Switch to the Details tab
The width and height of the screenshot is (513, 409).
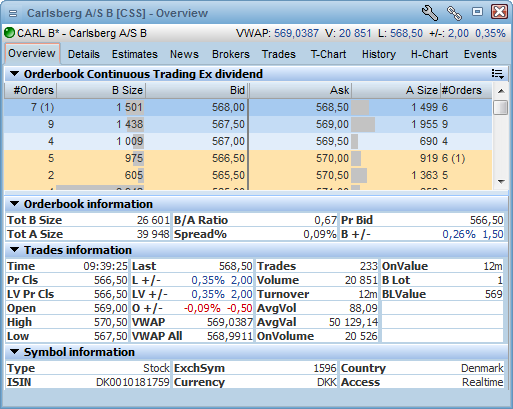[x=84, y=54]
